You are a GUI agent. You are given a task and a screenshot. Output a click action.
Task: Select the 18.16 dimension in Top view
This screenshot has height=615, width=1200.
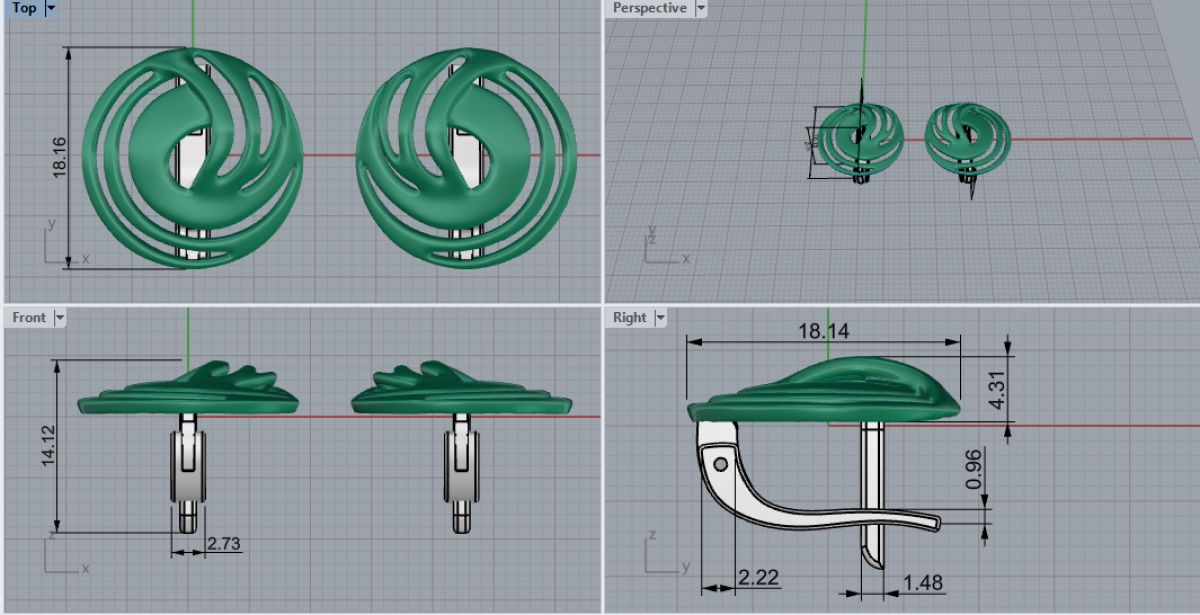(59, 158)
